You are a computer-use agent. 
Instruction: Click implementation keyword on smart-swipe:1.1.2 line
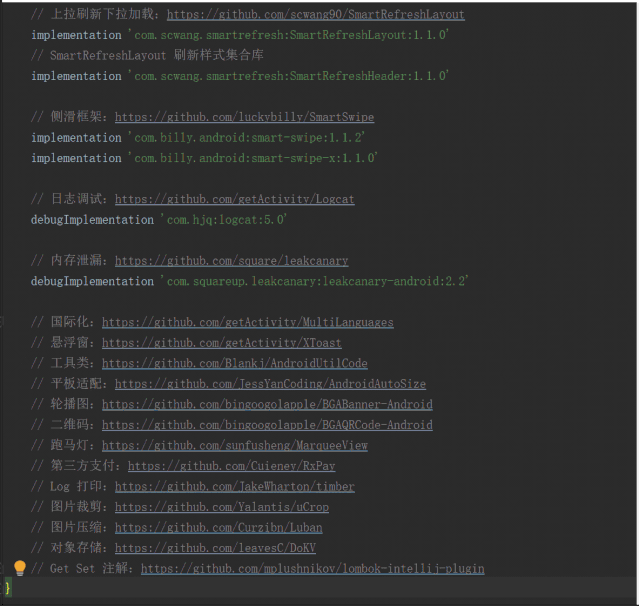coord(76,137)
